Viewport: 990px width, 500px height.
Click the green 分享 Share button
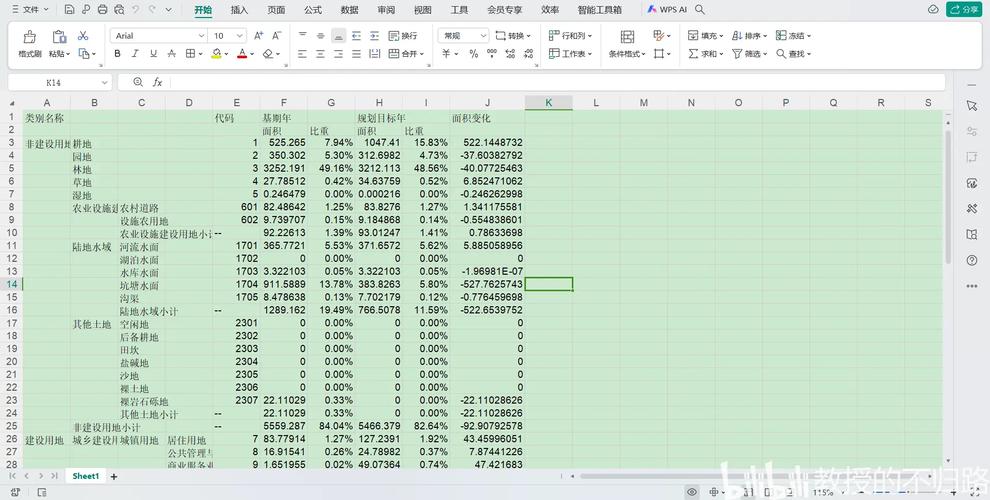(x=963, y=9)
